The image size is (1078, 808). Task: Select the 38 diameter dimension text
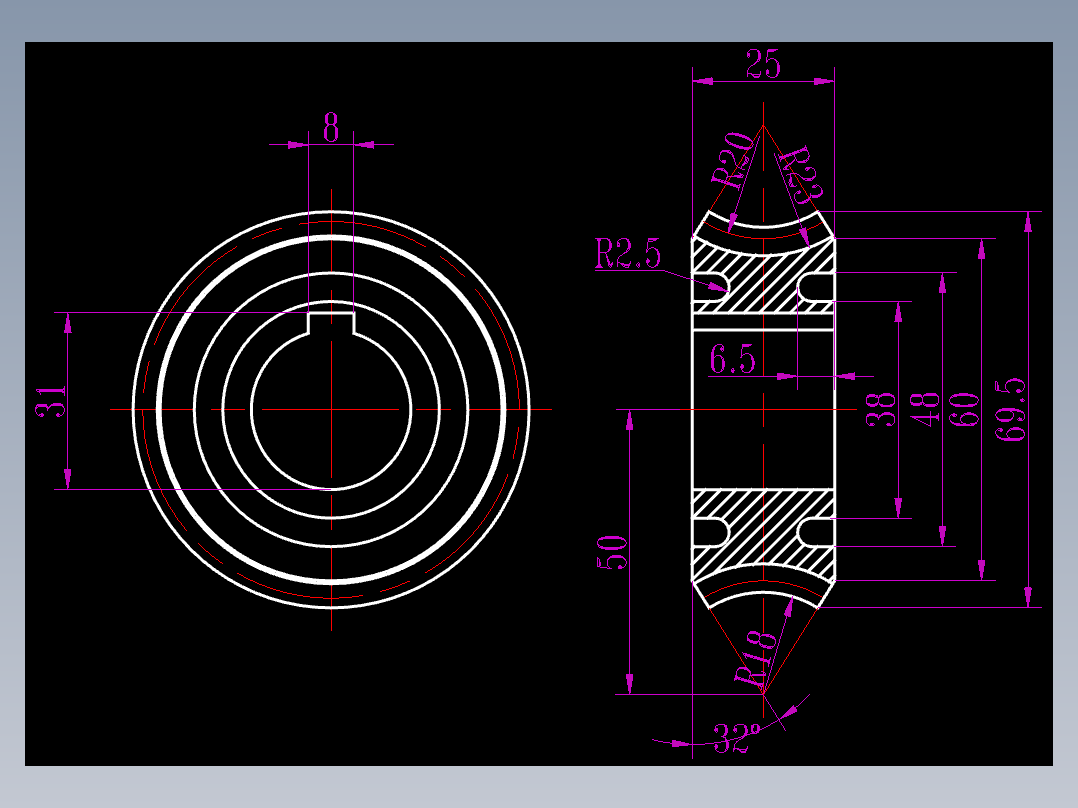881,410
